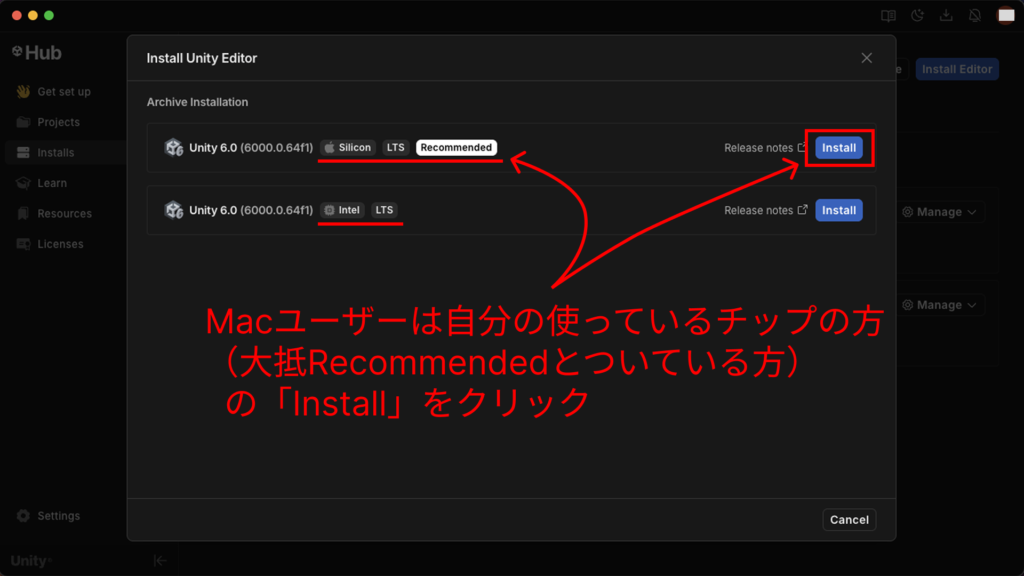Go to Projects in the sidebar

[58, 122]
